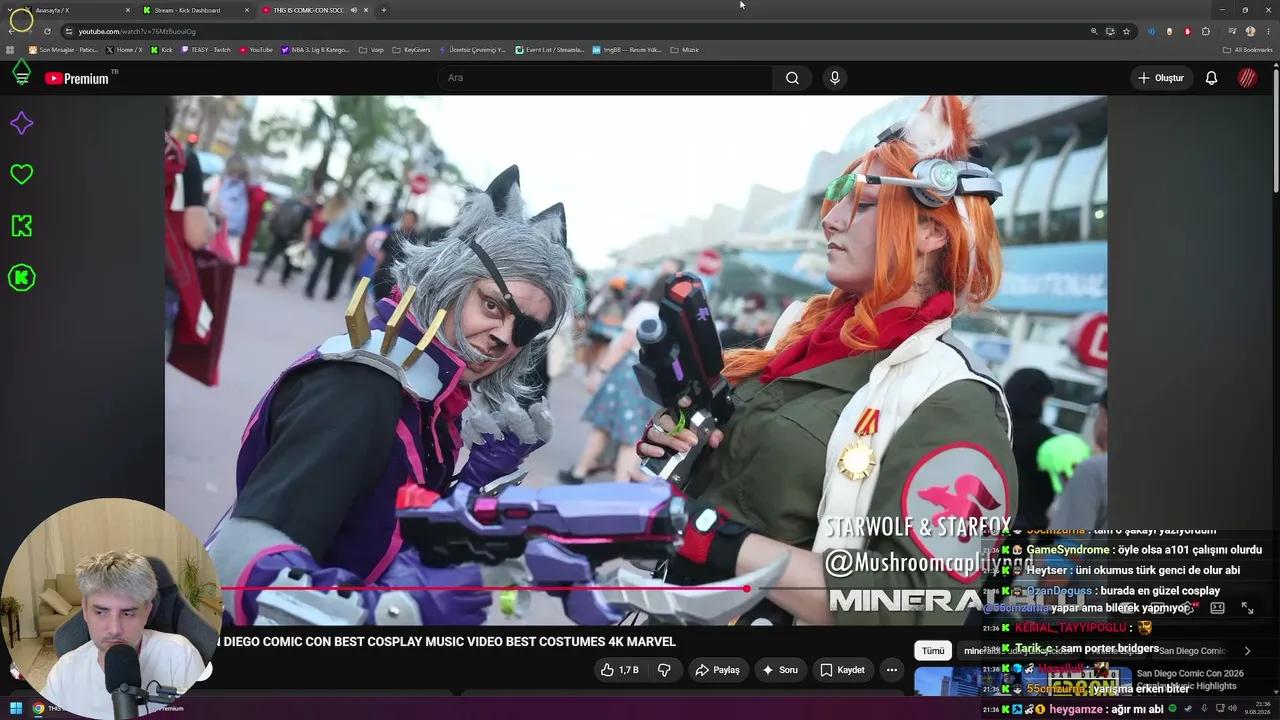Click the Paylaş share button
The width and height of the screenshot is (1280, 720).
click(x=718, y=670)
